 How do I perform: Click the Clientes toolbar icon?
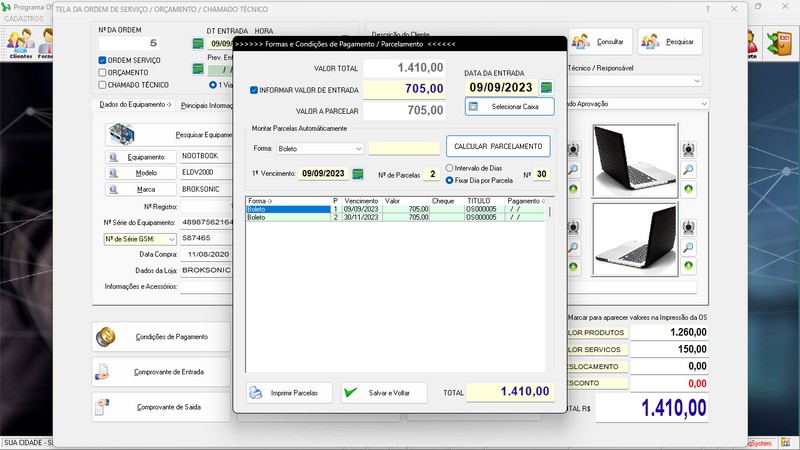click(x=19, y=43)
